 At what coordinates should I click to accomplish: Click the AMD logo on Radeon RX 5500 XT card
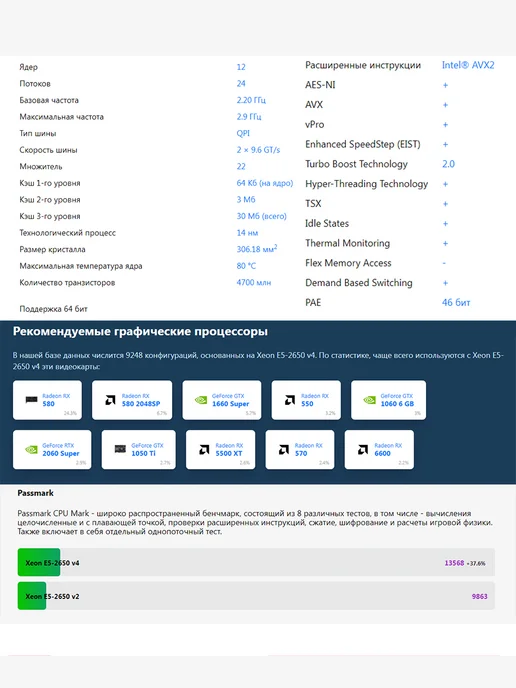point(204,449)
